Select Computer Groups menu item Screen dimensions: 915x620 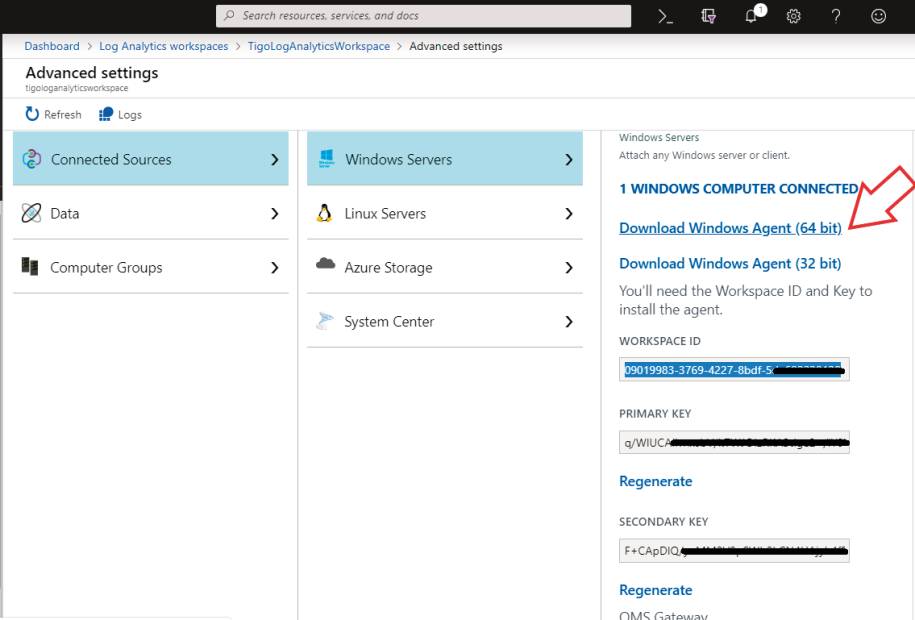click(151, 267)
